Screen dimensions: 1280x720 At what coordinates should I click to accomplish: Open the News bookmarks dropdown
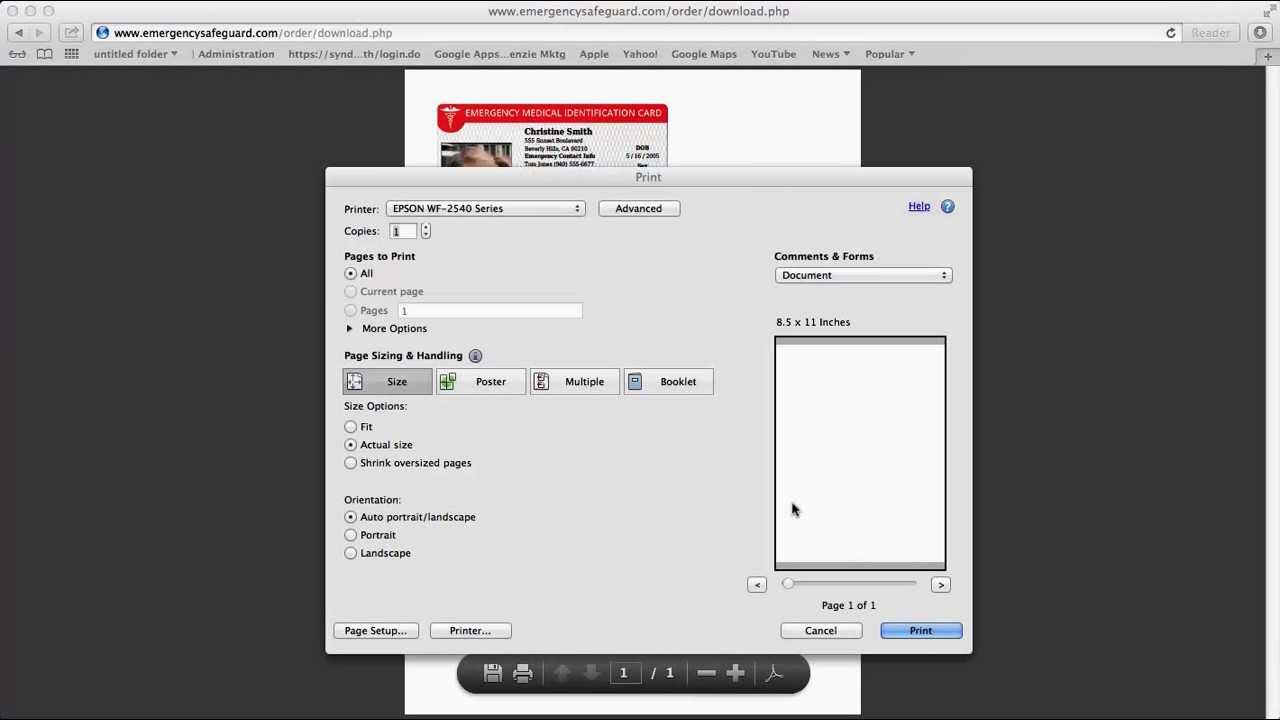[831, 54]
